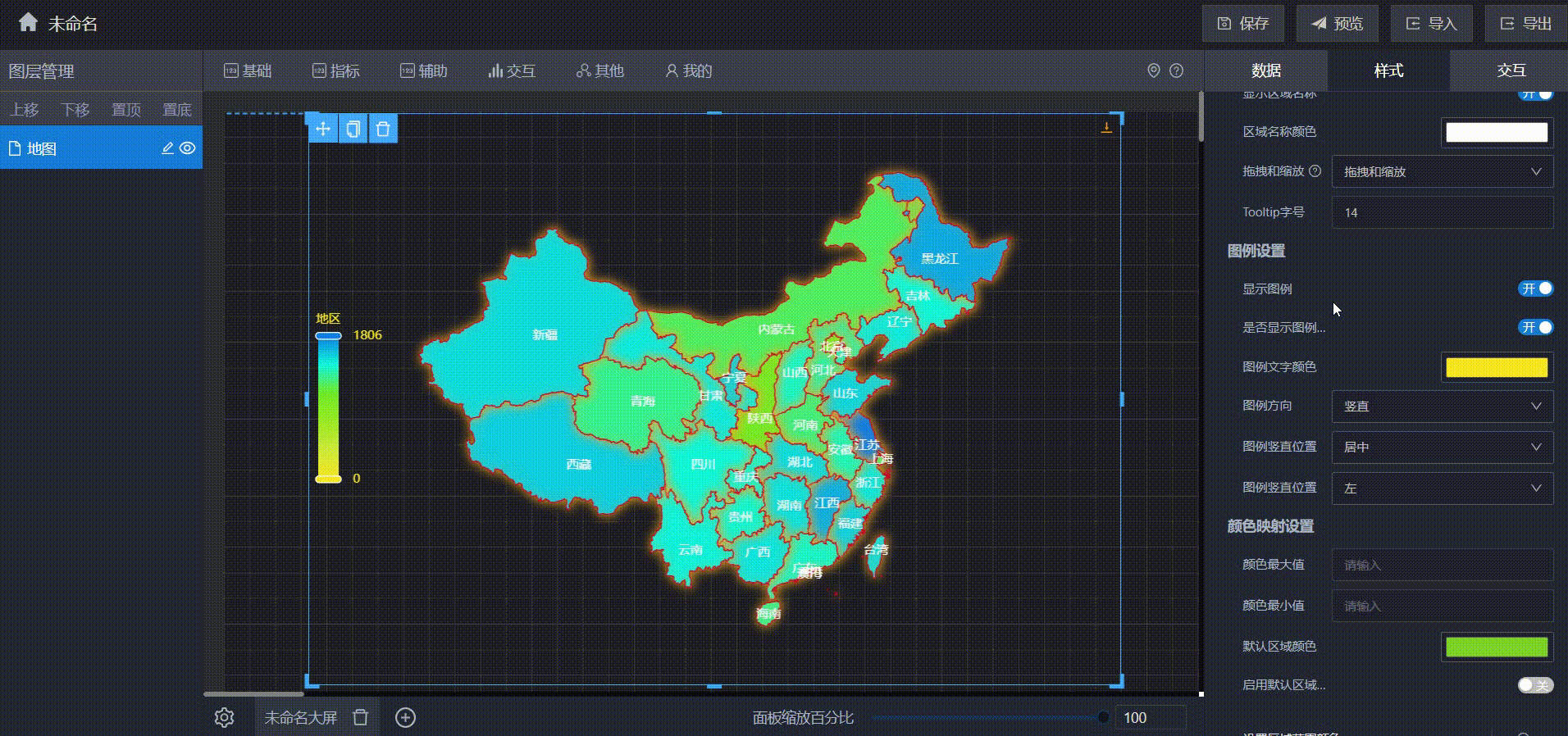Open settings gear at bottom left
This screenshot has width=1568, height=736.
point(224,717)
